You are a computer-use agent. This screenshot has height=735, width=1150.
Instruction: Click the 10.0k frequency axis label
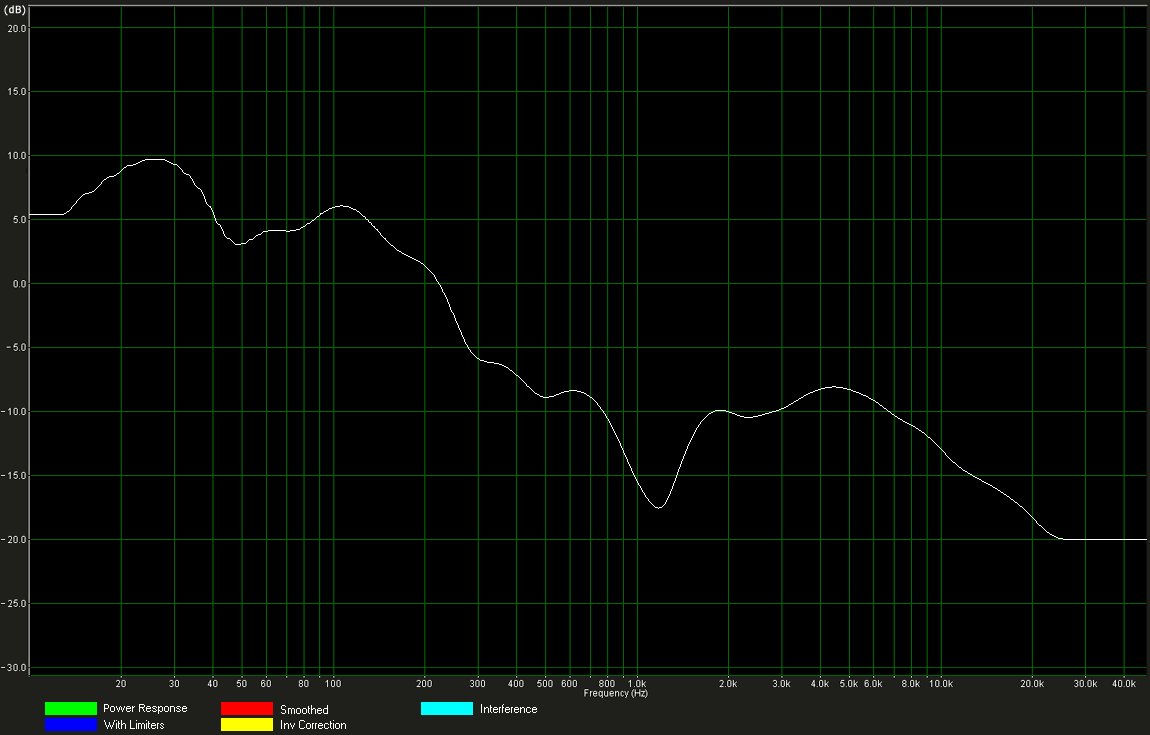(941, 684)
